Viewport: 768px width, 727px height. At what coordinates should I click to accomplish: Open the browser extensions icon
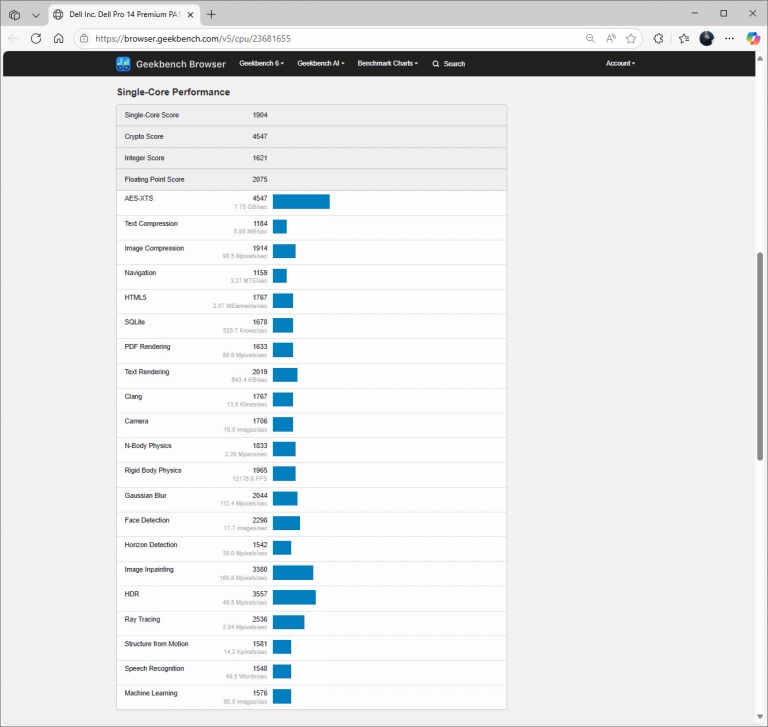coord(658,38)
